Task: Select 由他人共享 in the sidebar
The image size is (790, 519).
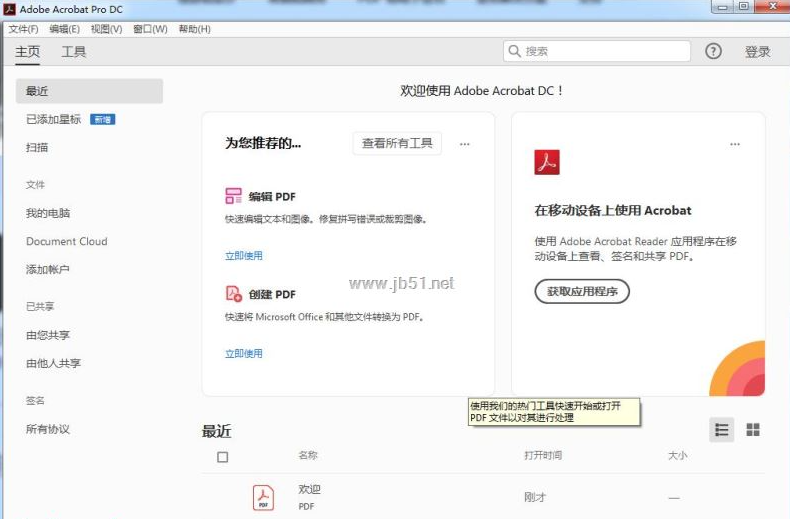Action: click(53, 363)
